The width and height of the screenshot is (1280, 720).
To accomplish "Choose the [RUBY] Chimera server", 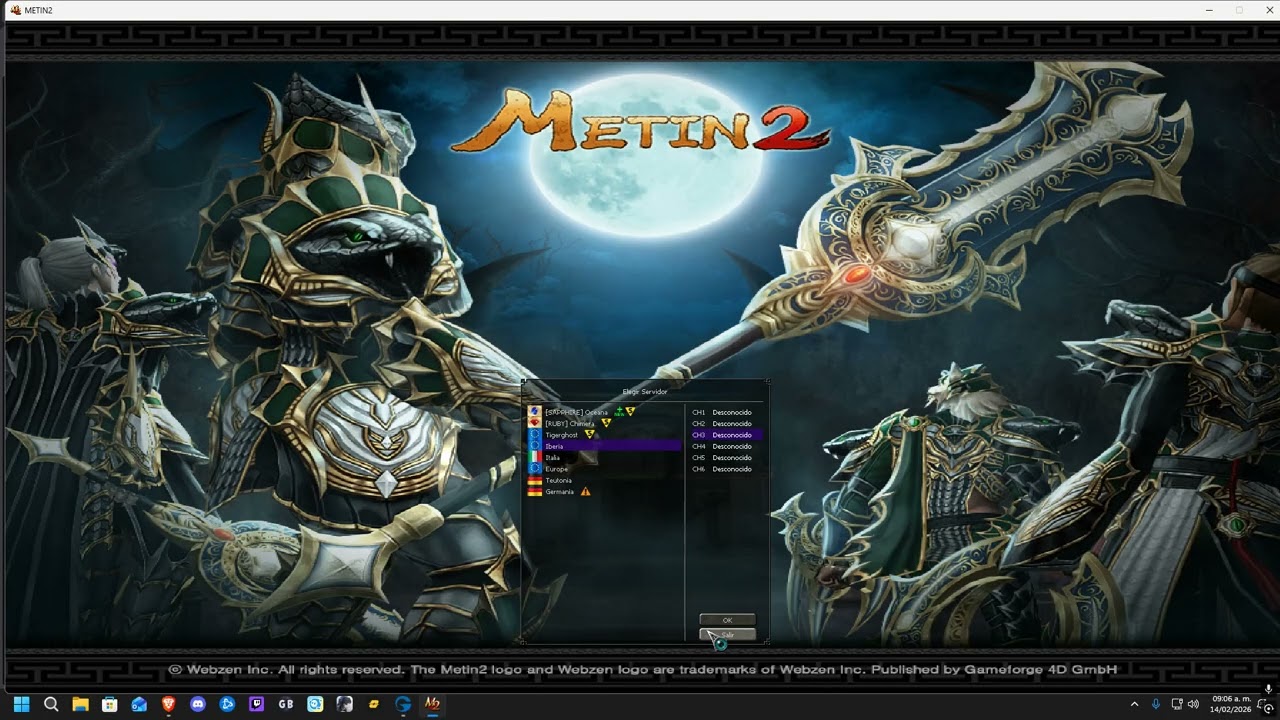I will tap(604, 423).
